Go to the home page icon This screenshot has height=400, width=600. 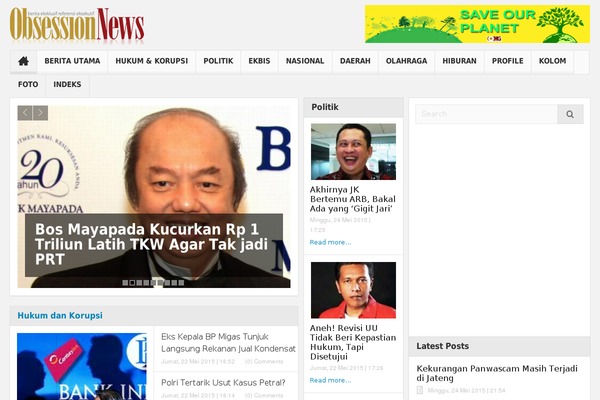click(x=23, y=61)
